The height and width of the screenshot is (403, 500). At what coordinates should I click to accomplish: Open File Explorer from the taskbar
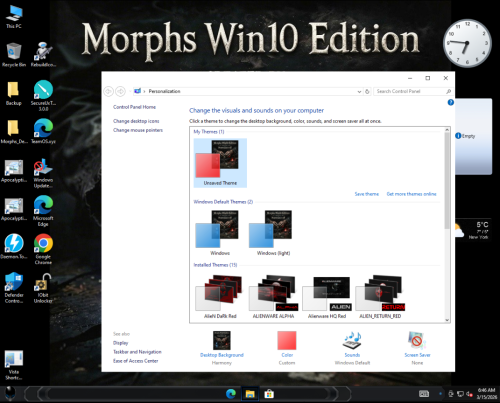click(x=250, y=394)
